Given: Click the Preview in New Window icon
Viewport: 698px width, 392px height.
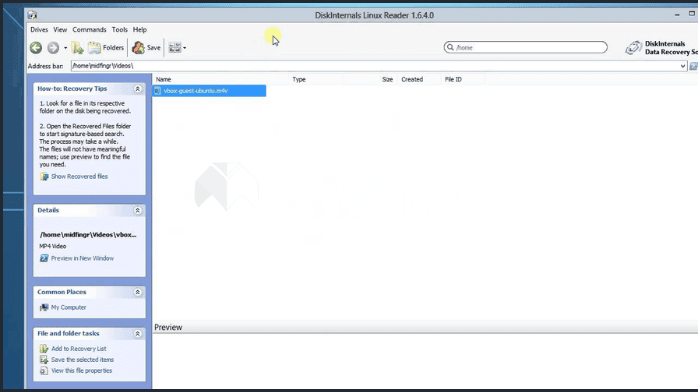Looking at the screenshot, I should [44, 258].
